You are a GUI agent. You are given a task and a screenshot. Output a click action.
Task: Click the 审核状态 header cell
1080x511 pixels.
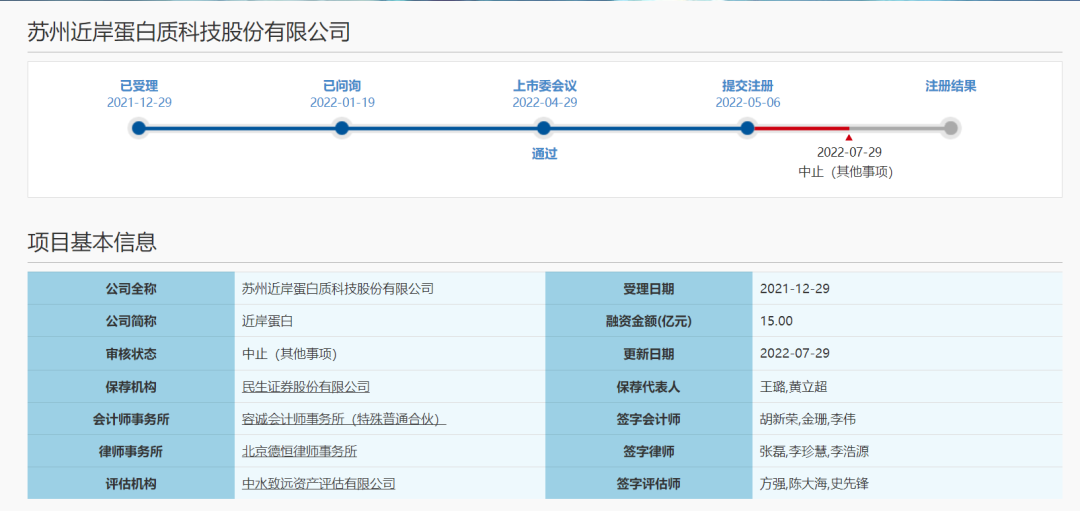(131, 354)
